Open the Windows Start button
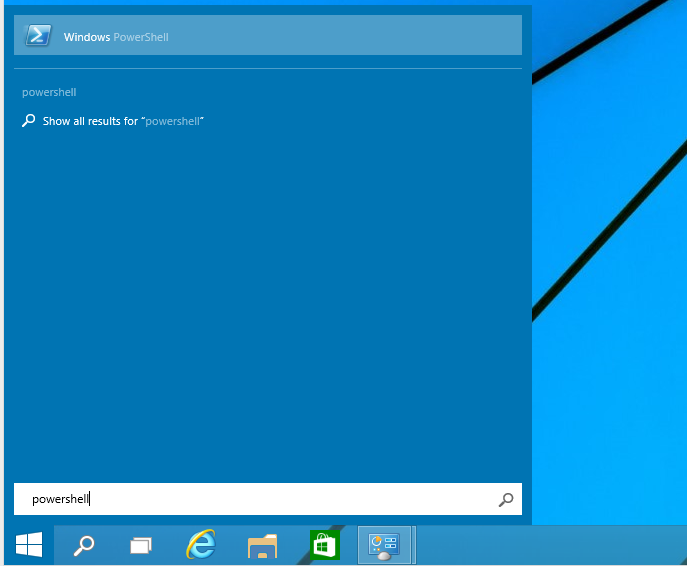Image resolution: width=687 pixels, height=566 pixels. 29,545
